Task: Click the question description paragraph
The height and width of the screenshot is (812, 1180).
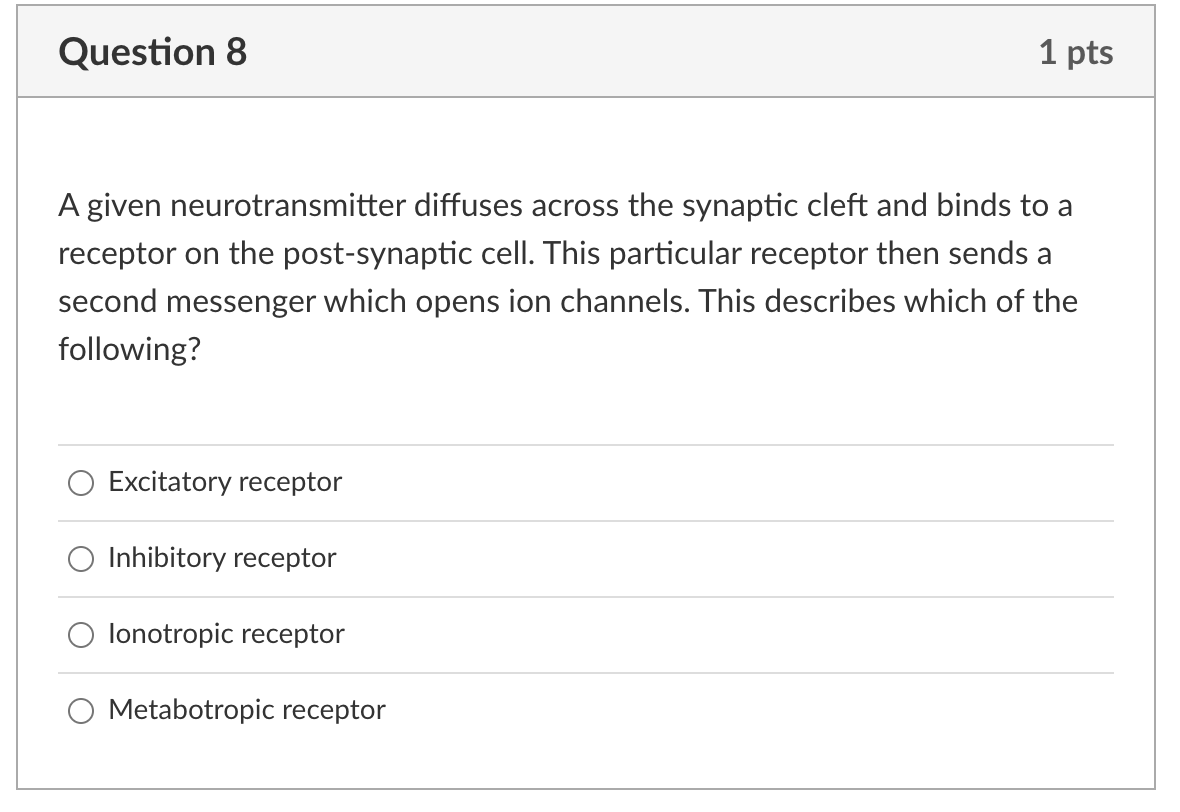Action: coord(569,277)
